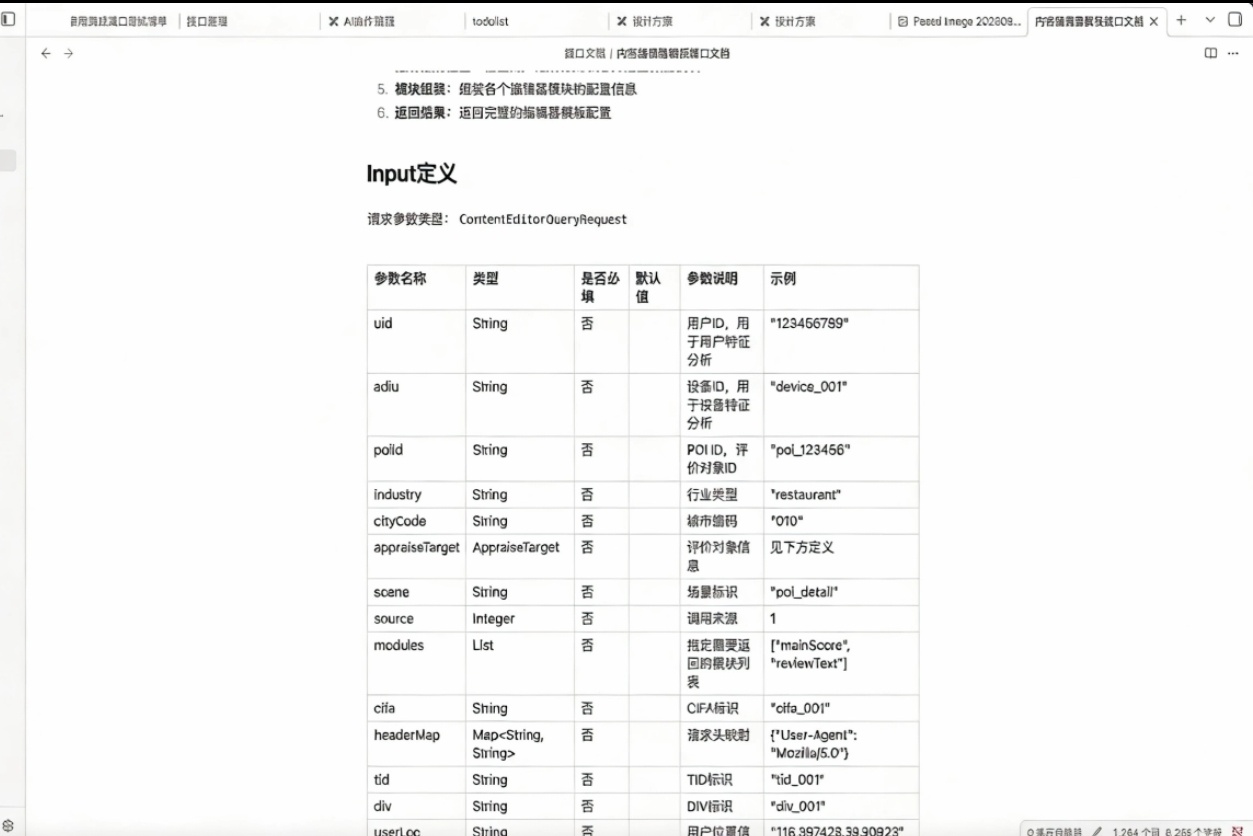Switch to reading view book icon
The height and width of the screenshot is (836, 1253).
pyautogui.click(x=1211, y=53)
